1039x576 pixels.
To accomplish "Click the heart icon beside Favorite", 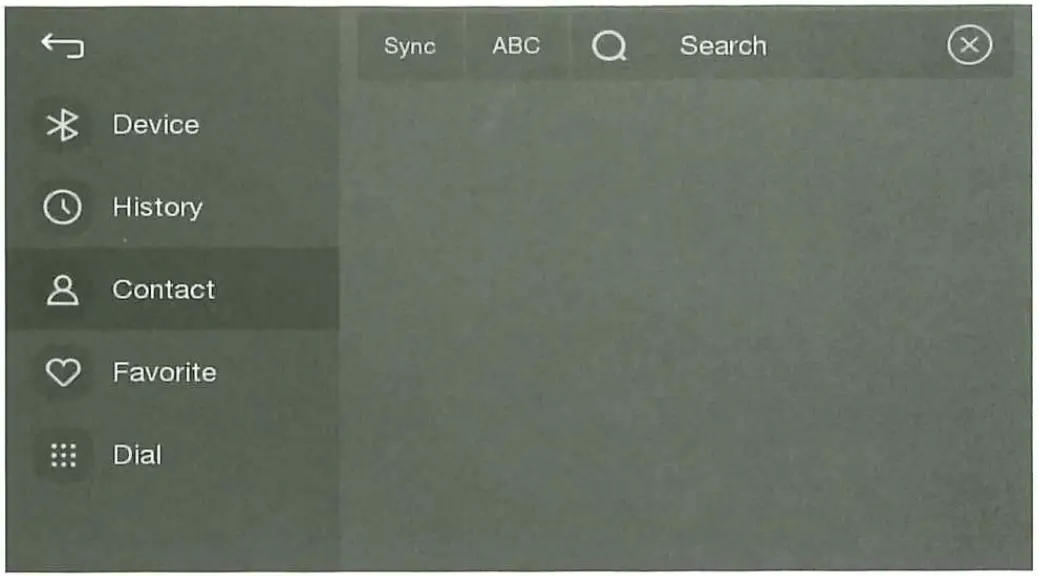I will tap(63, 372).
